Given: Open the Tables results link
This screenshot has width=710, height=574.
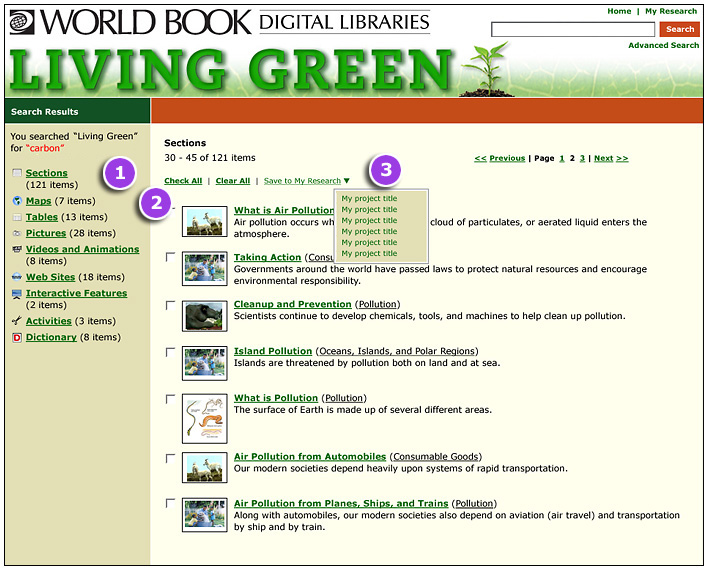Looking at the screenshot, I should coord(42,217).
